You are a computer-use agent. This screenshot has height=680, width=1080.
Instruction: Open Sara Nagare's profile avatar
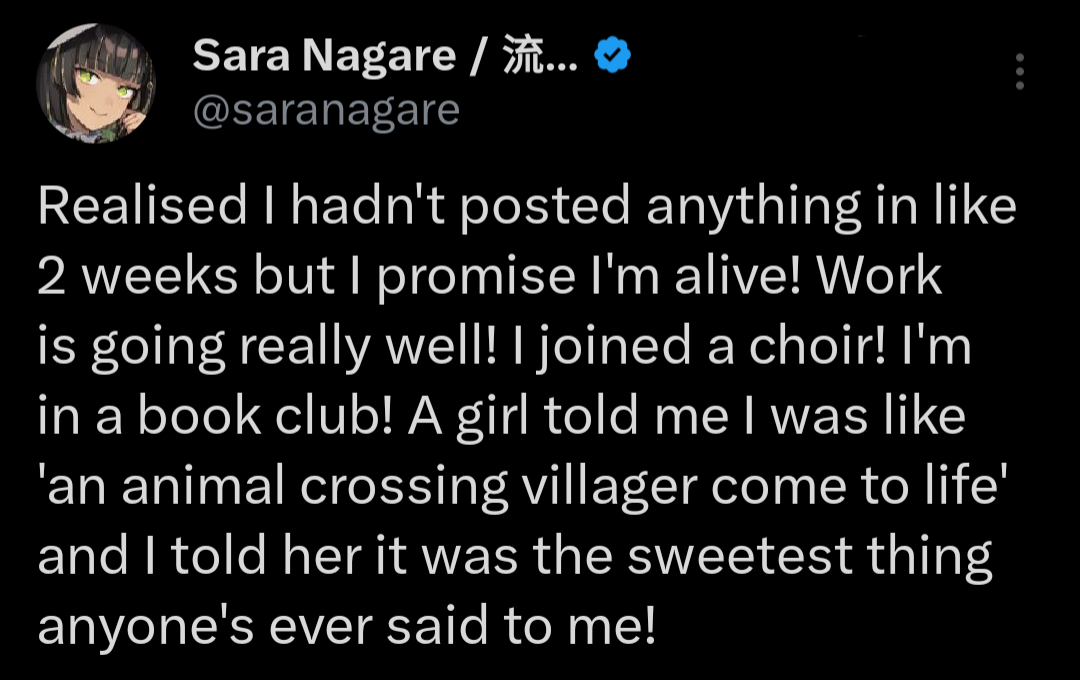[96, 82]
